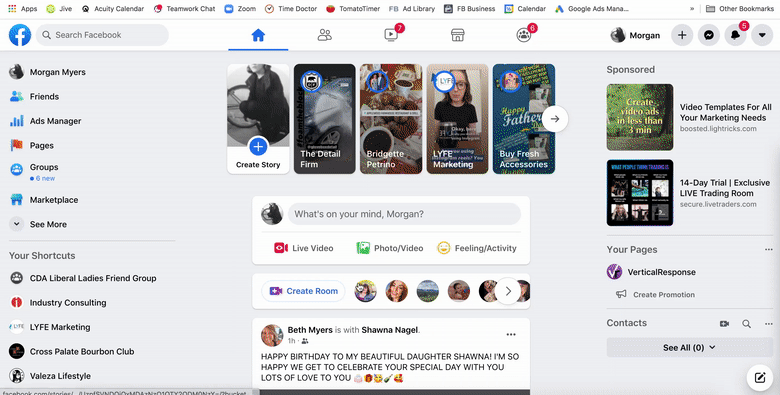Image resolution: width=780 pixels, height=395 pixels.
Task: View The Detail Firm story
Action: [324, 119]
